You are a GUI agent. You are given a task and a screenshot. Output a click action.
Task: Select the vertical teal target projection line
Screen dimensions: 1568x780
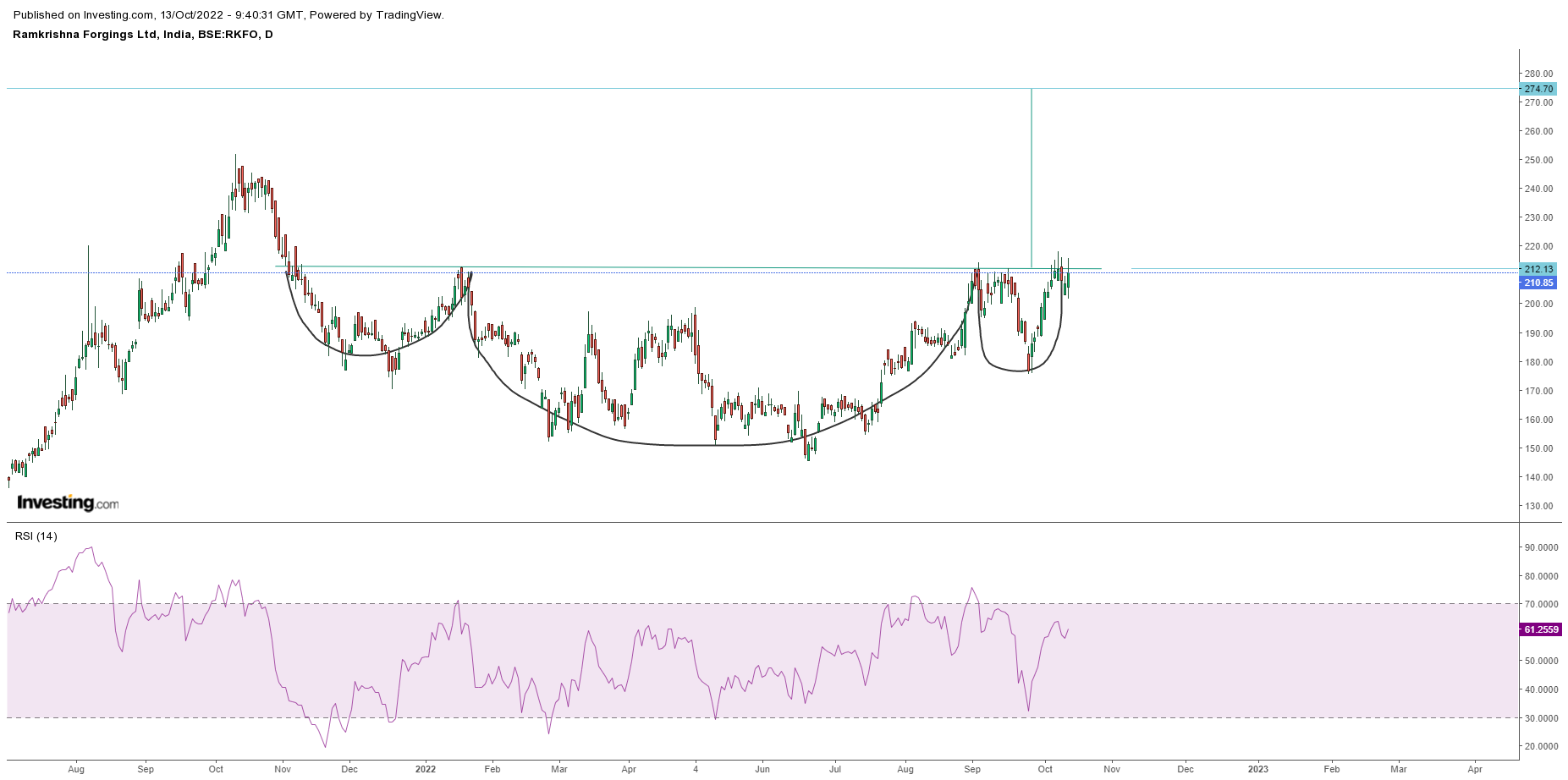coord(1032,178)
